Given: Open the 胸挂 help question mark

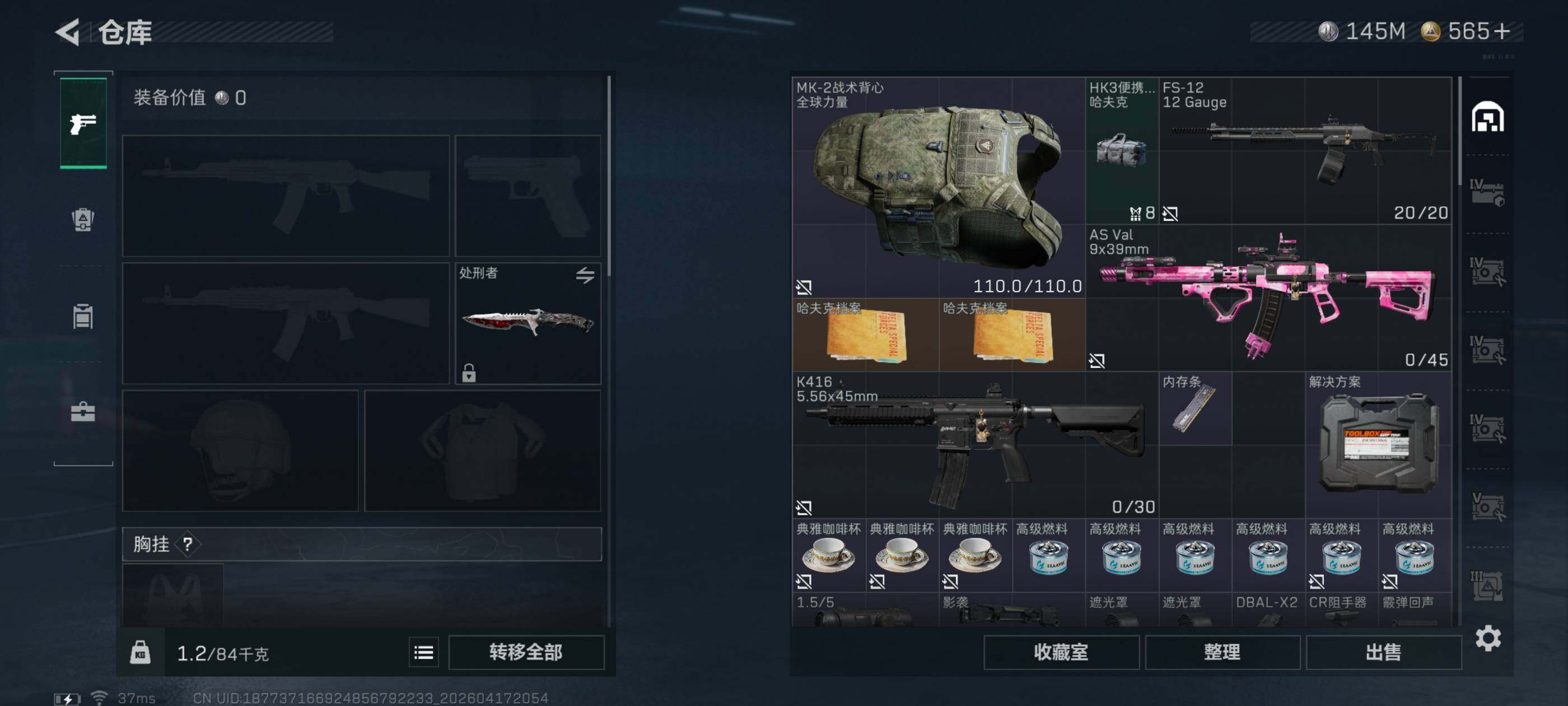Looking at the screenshot, I should point(188,544).
